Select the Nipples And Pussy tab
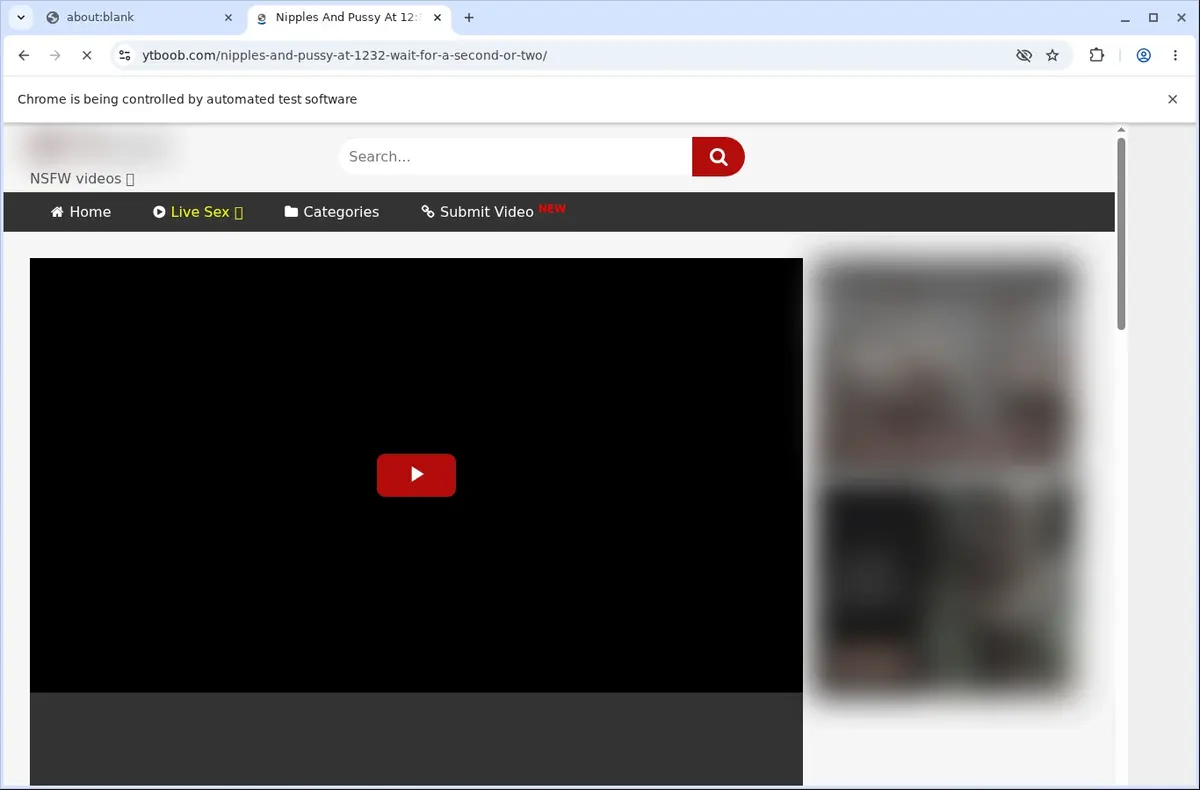 pos(350,17)
